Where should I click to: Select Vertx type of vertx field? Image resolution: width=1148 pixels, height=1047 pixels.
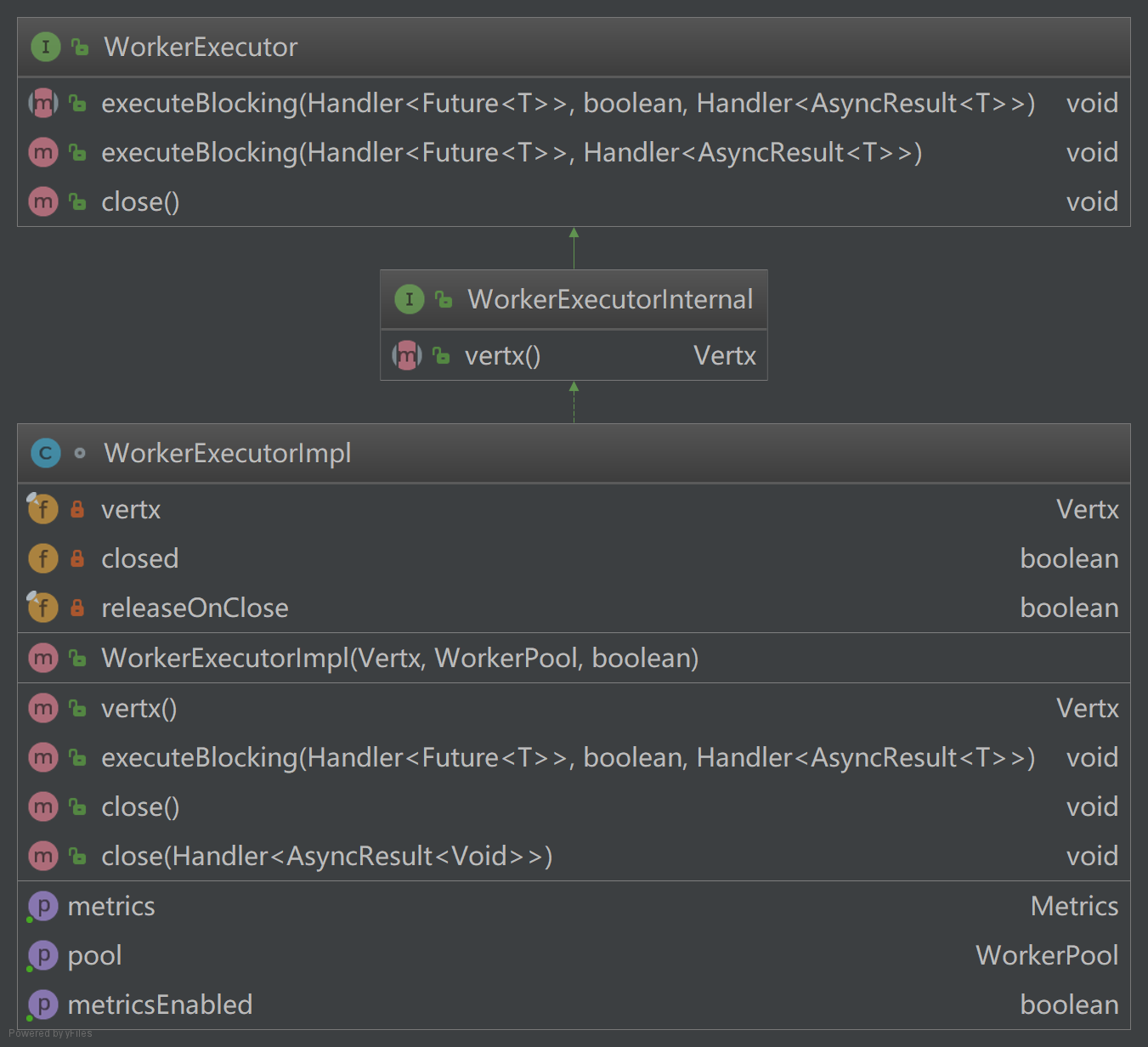(x=1087, y=509)
